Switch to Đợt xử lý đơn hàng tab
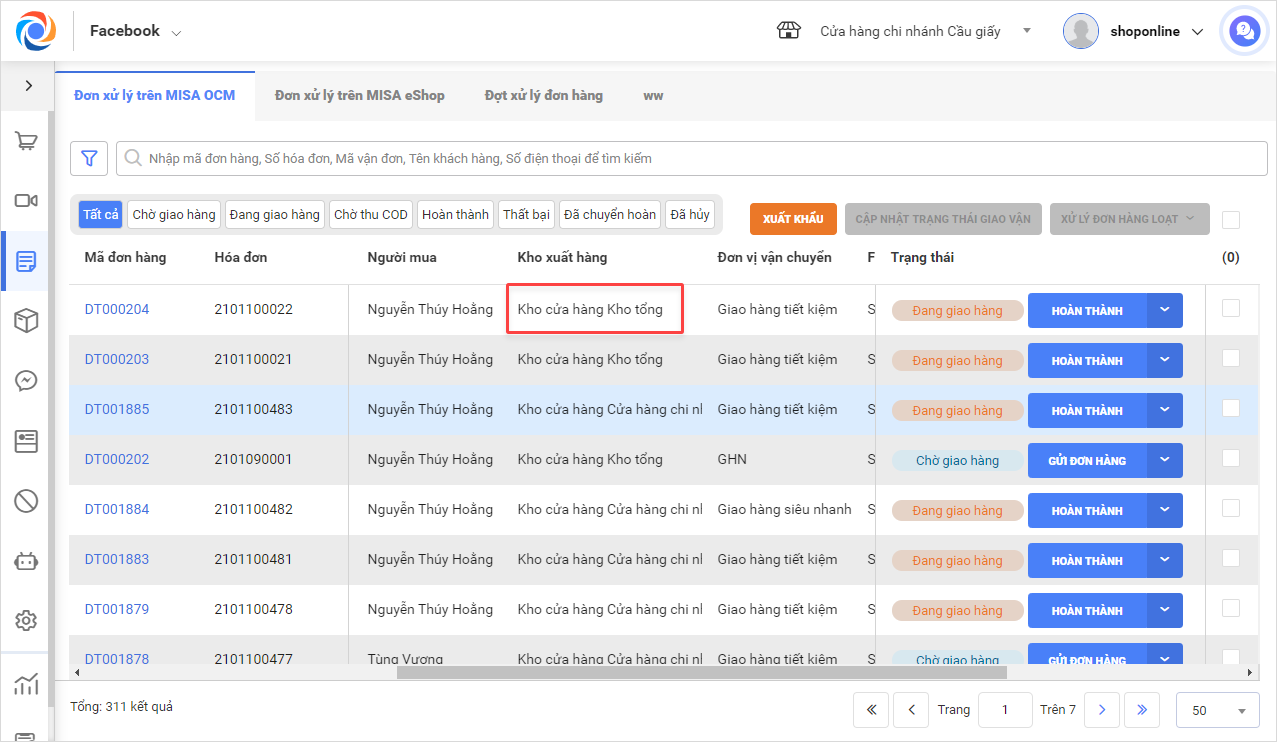Screen dimensions: 1277x742 [544, 96]
